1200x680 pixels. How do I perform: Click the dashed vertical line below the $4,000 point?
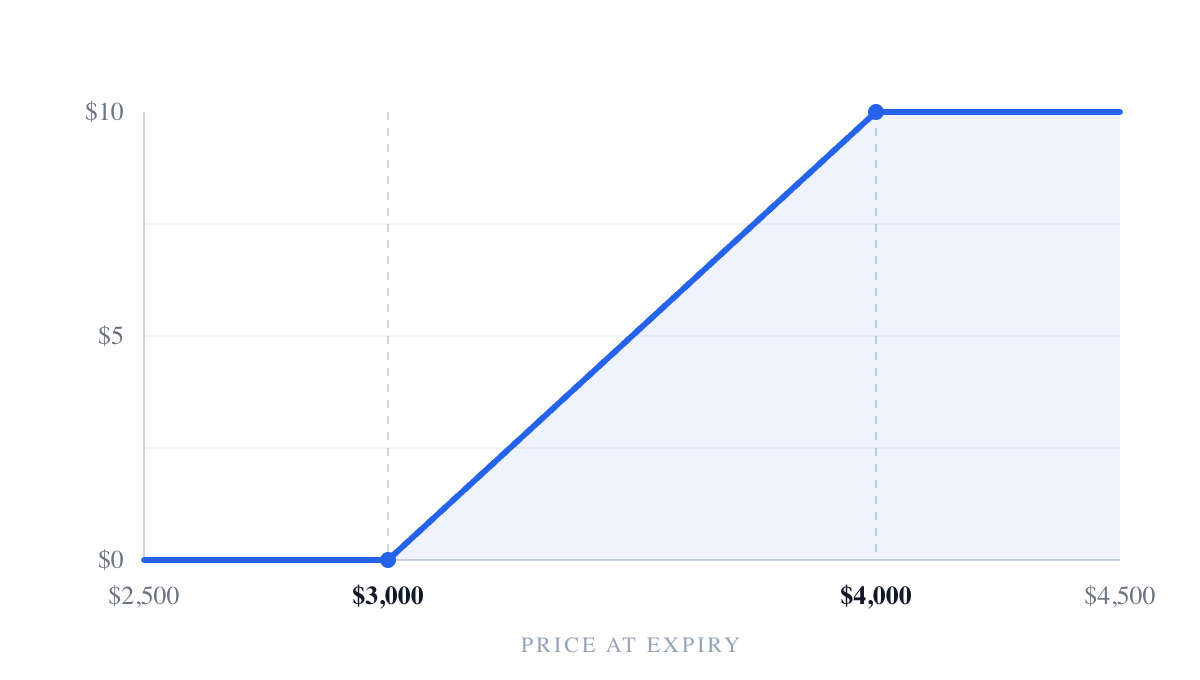tap(876, 336)
